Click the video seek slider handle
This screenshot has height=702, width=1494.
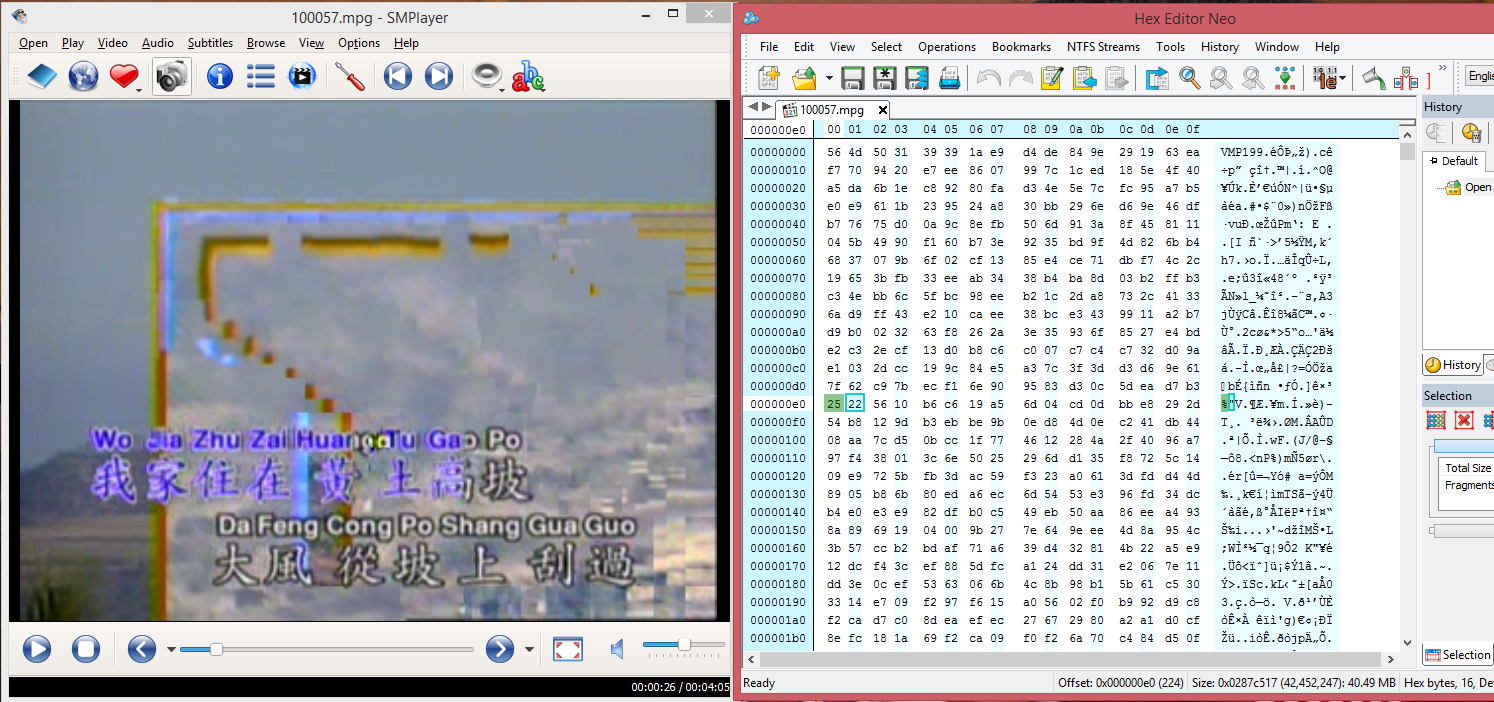point(215,649)
